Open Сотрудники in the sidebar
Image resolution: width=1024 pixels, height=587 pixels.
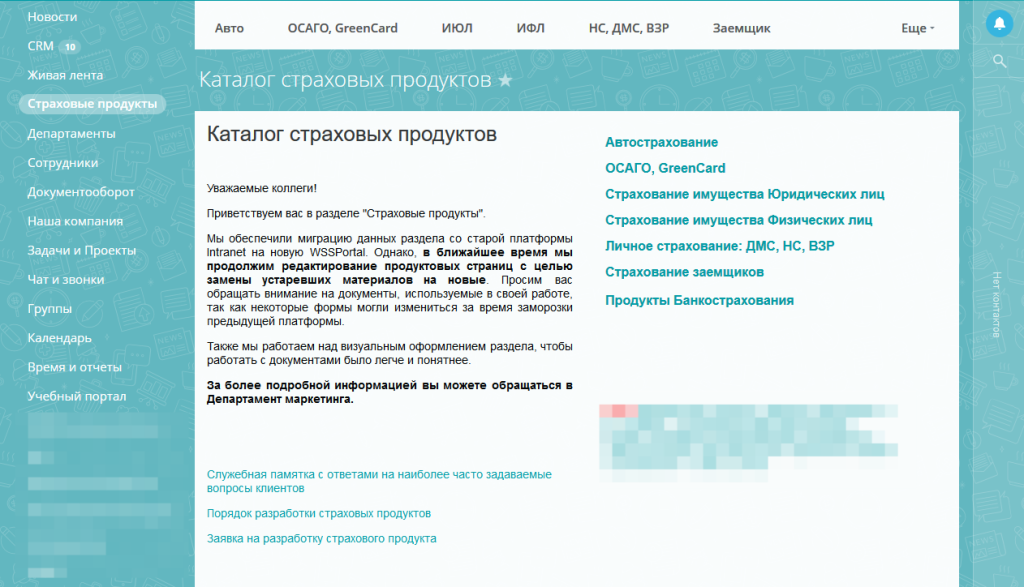(63, 163)
